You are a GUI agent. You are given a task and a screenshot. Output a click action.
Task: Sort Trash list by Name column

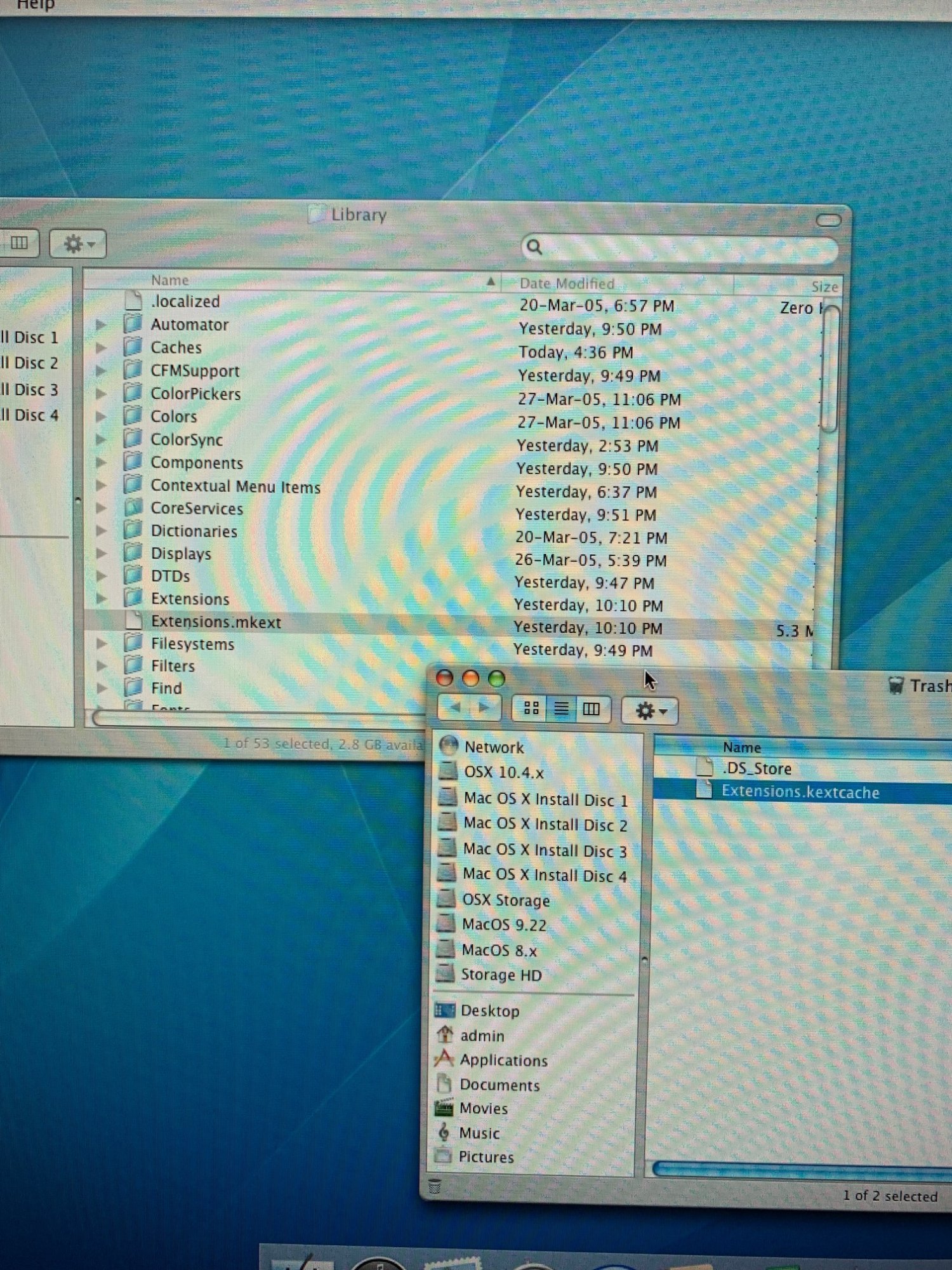803,747
